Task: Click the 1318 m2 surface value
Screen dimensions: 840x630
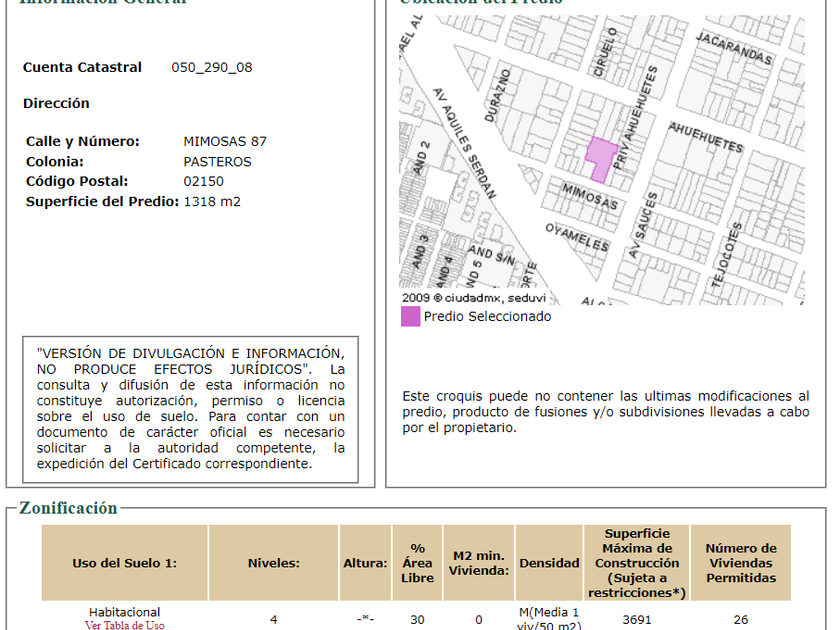Action: [x=212, y=202]
